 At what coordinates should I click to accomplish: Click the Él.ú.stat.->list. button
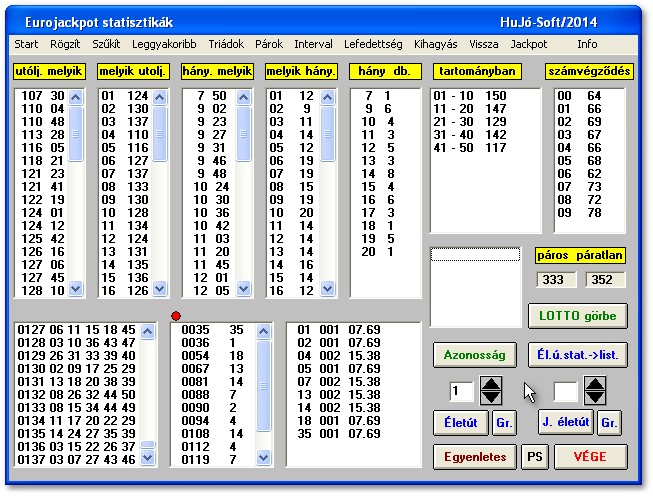[578, 355]
